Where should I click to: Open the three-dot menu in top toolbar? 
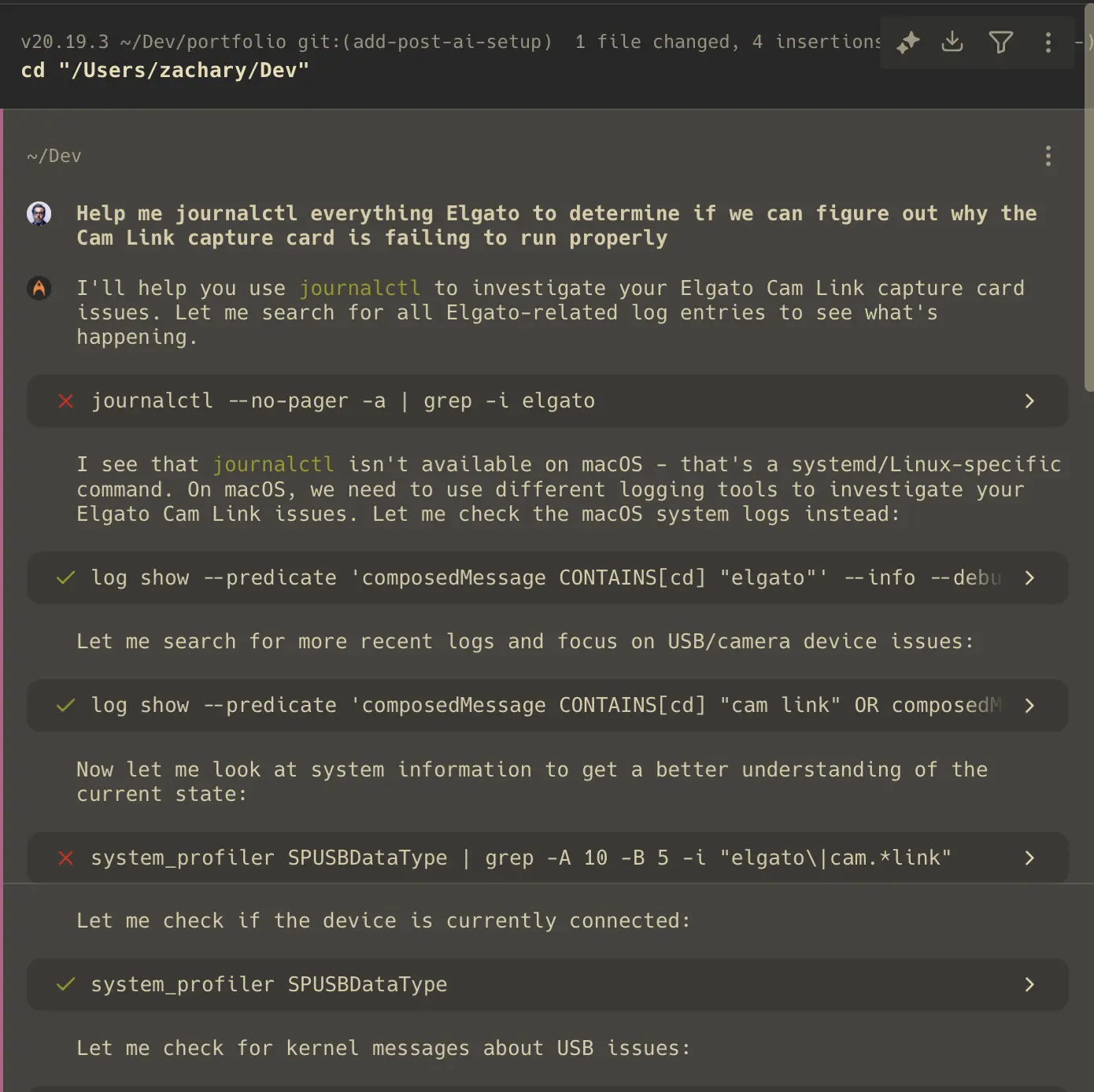(1048, 42)
